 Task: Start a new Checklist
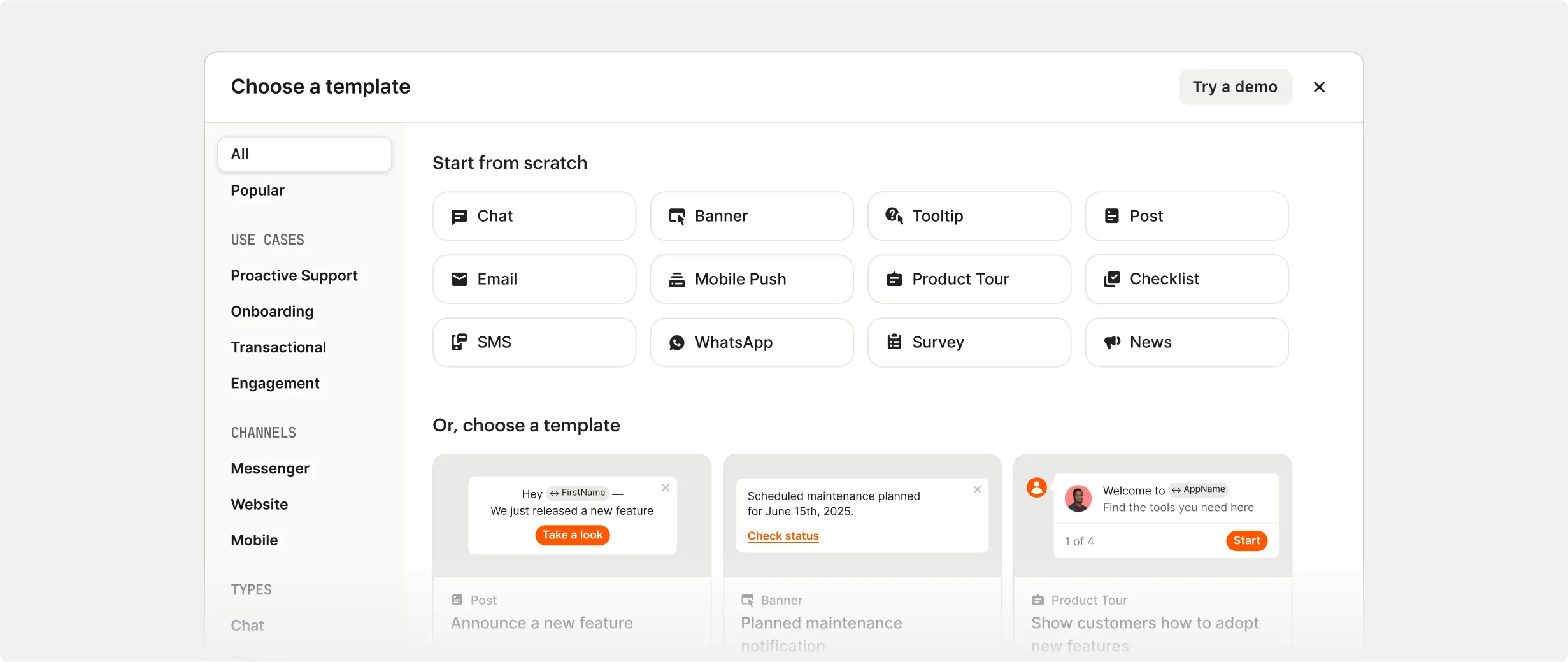pos(1186,279)
